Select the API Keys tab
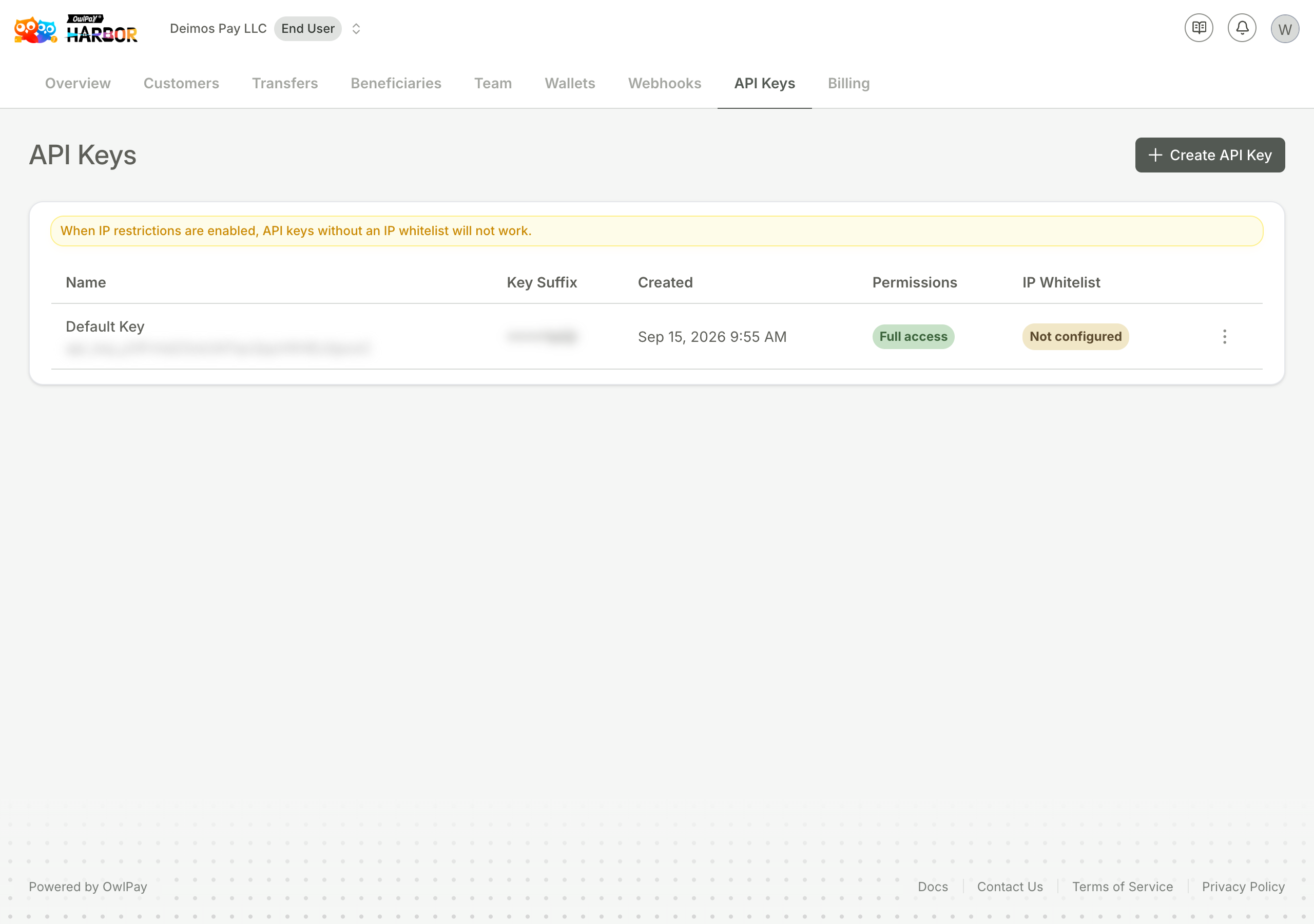This screenshot has width=1314, height=924. (765, 84)
